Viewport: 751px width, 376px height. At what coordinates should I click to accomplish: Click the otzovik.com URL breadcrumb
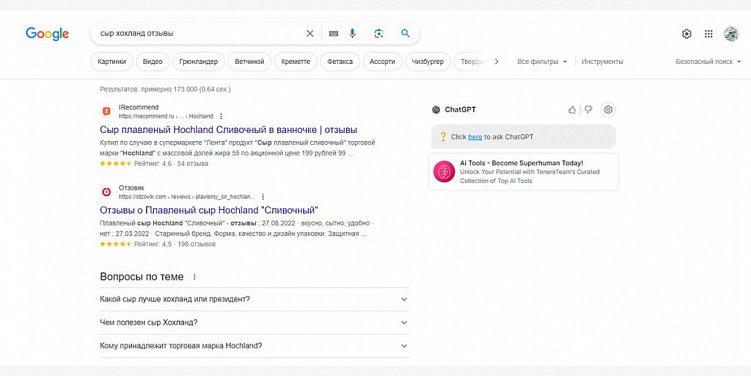(187, 197)
